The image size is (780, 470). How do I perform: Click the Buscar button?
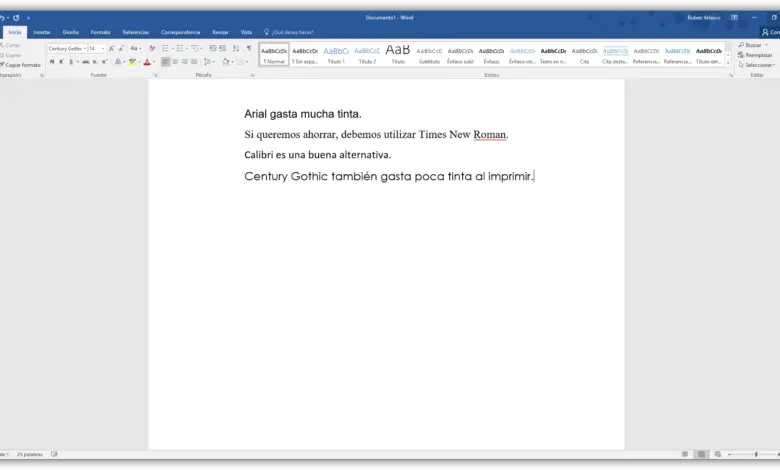click(x=753, y=45)
